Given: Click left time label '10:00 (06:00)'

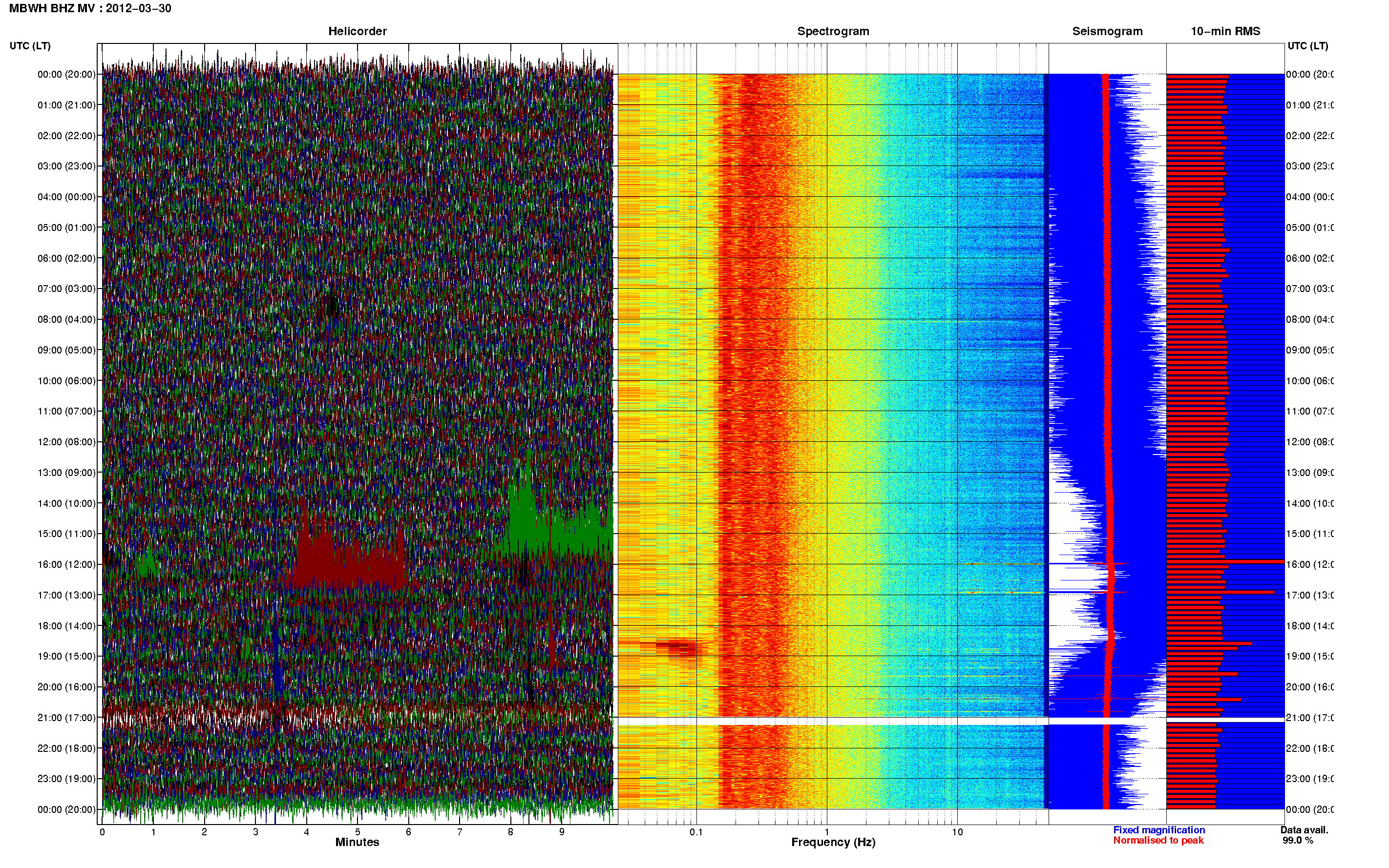Looking at the screenshot, I should click(66, 381).
